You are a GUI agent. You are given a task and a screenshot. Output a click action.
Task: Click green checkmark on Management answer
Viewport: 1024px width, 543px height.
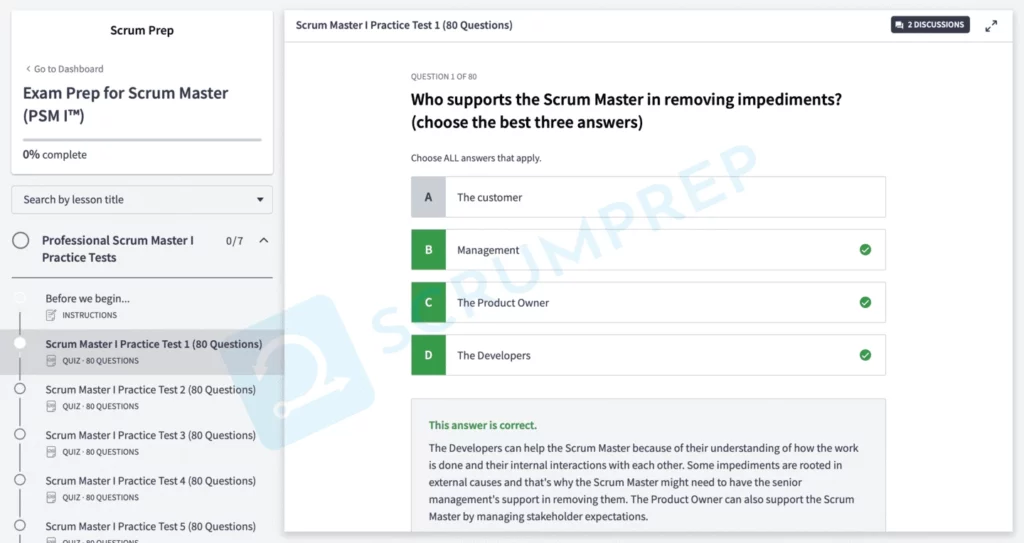point(865,250)
